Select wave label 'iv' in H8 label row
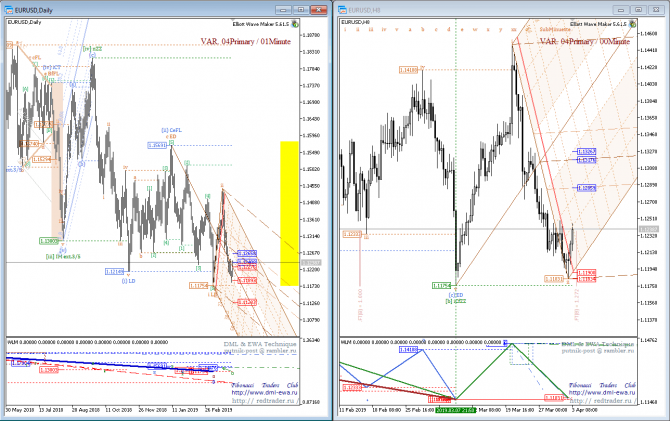This screenshot has height=421, width=670. (x=384, y=29)
